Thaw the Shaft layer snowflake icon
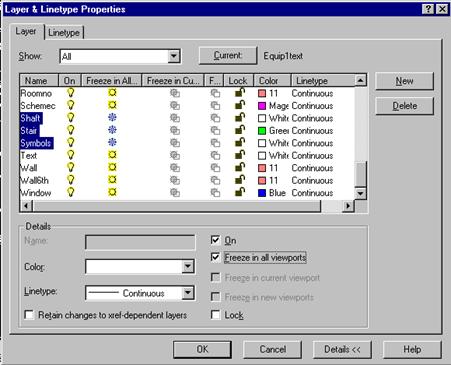The width and height of the screenshot is (451, 365). point(112,118)
